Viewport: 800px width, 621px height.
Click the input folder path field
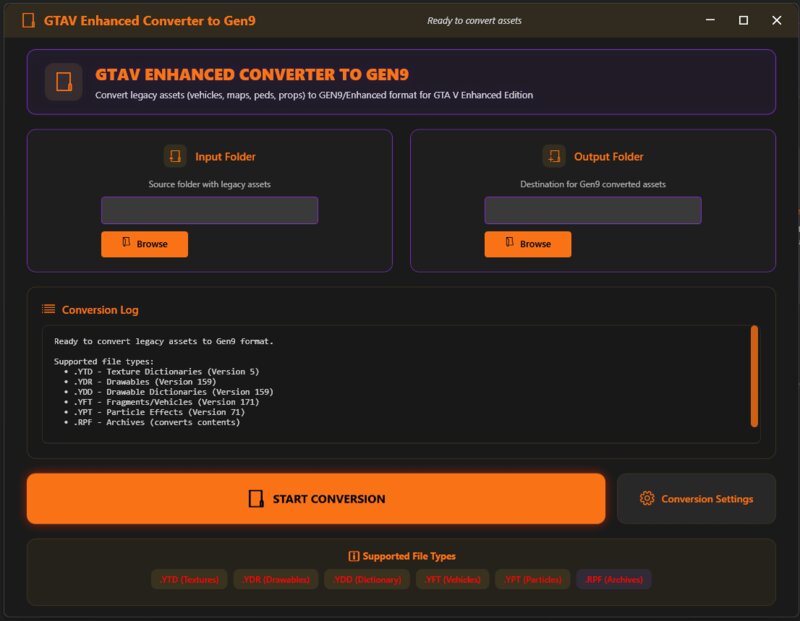click(x=209, y=210)
